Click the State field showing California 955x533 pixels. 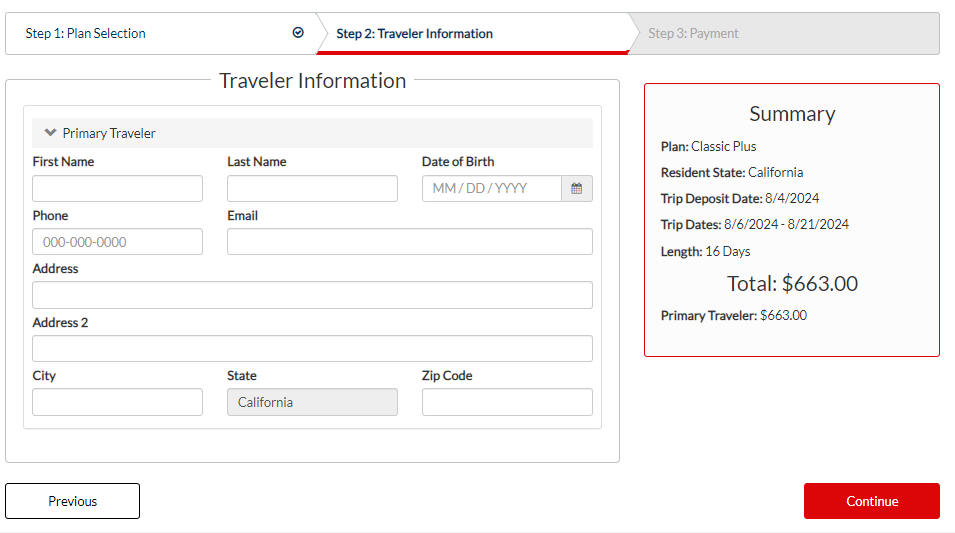[312, 402]
